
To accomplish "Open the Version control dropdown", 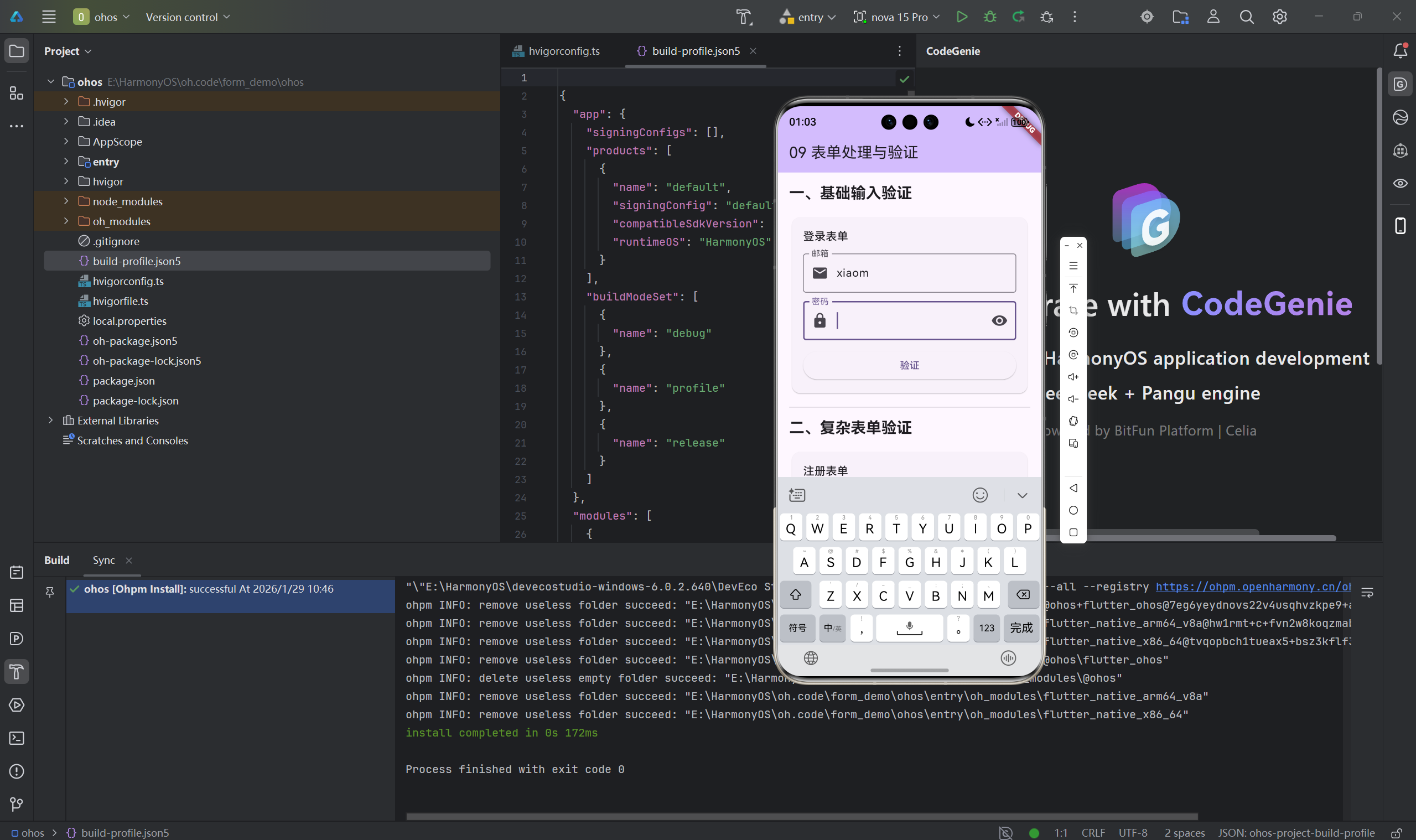I will pos(188,17).
